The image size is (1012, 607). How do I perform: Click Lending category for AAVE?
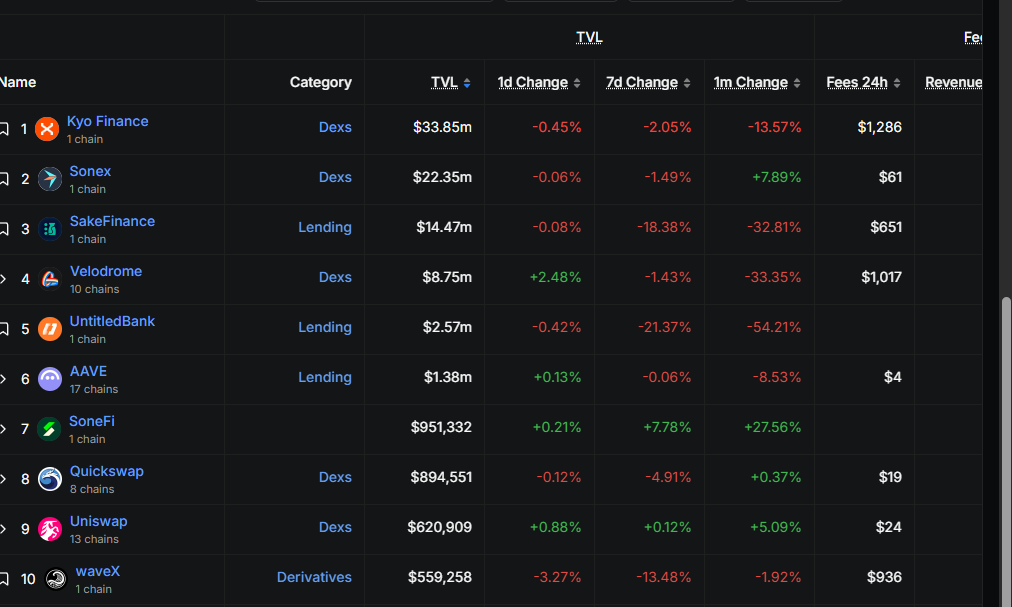325,377
